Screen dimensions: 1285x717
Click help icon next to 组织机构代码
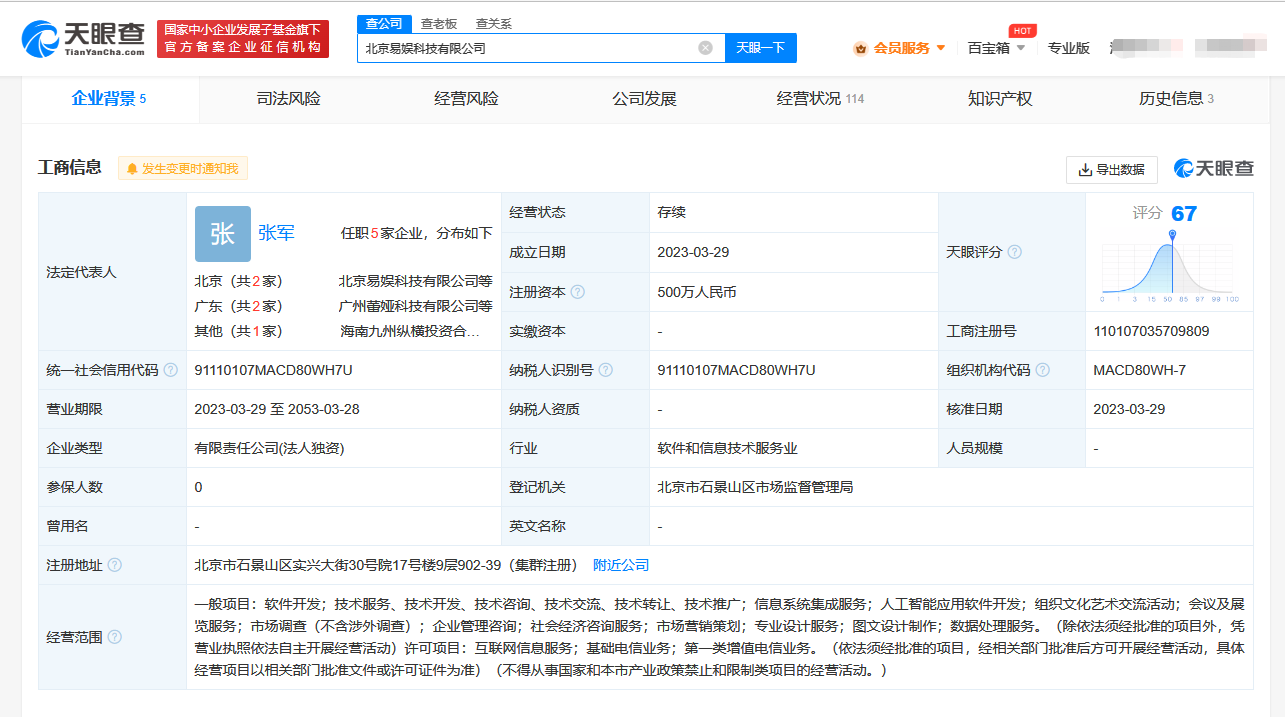coord(1043,370)
